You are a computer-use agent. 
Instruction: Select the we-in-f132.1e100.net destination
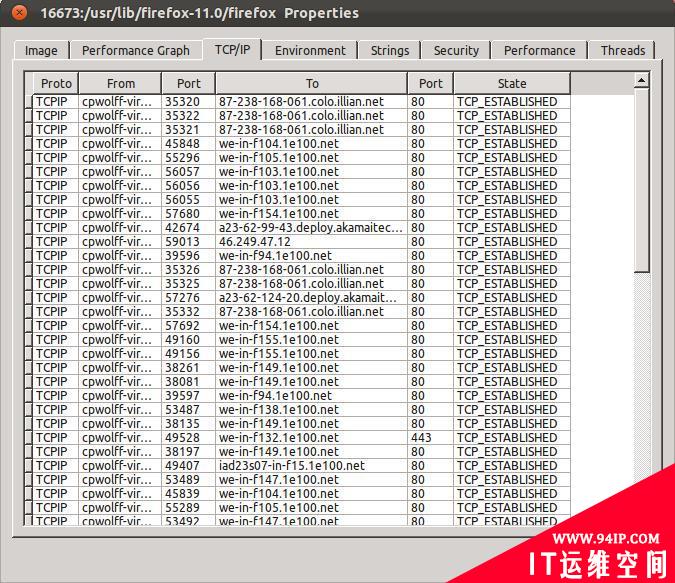[x=311, y=437]
